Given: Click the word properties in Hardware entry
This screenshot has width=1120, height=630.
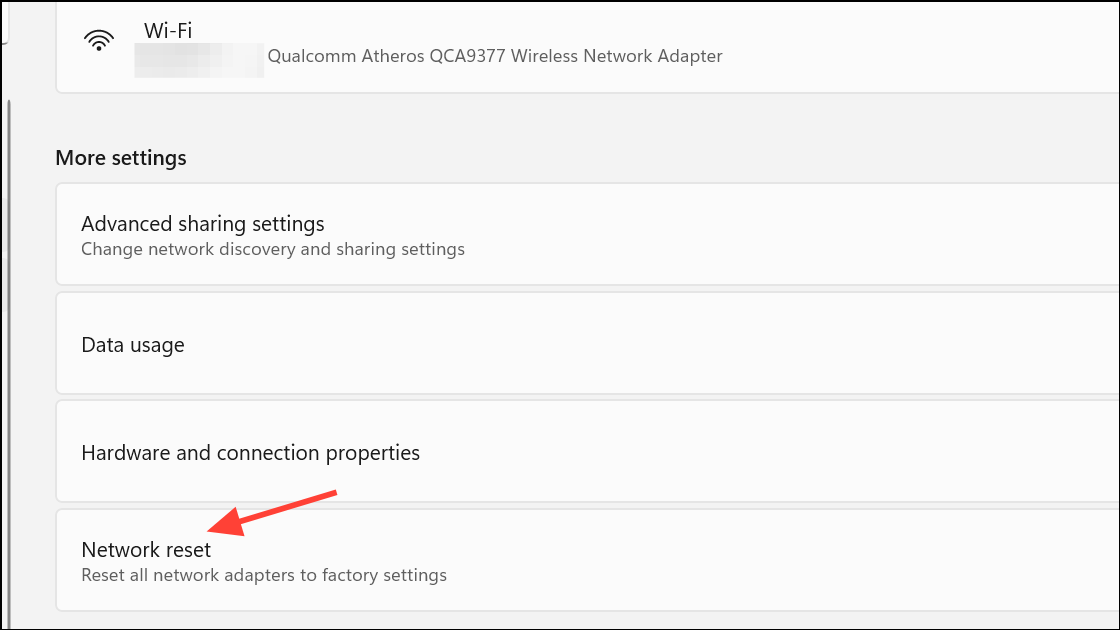Looking at the screenshot, I should tap(373, 454).
